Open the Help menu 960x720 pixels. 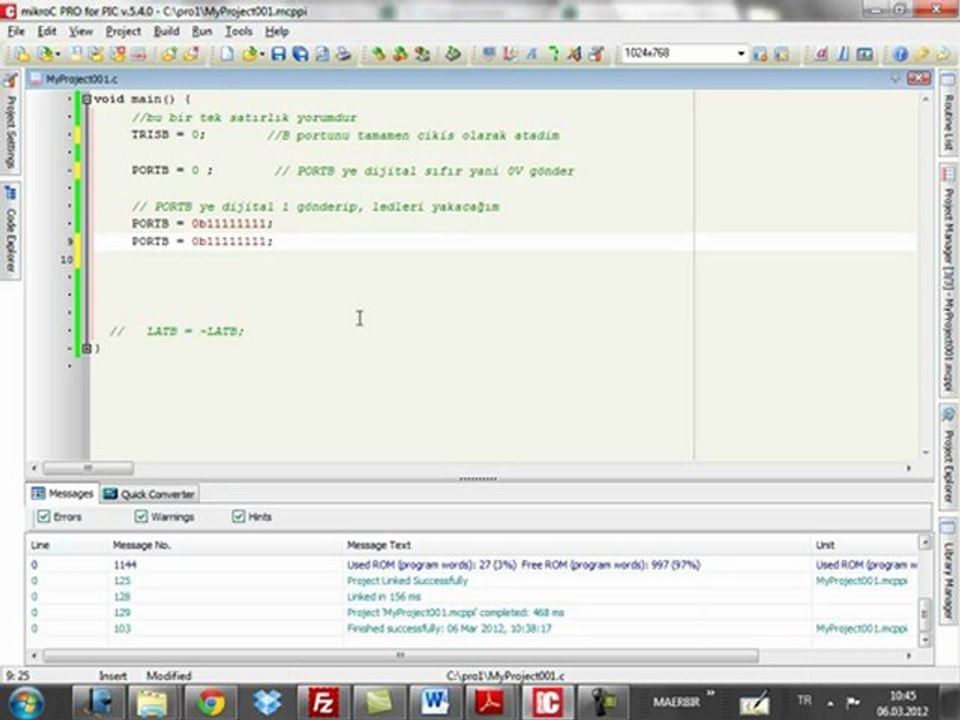click(277, 31)
